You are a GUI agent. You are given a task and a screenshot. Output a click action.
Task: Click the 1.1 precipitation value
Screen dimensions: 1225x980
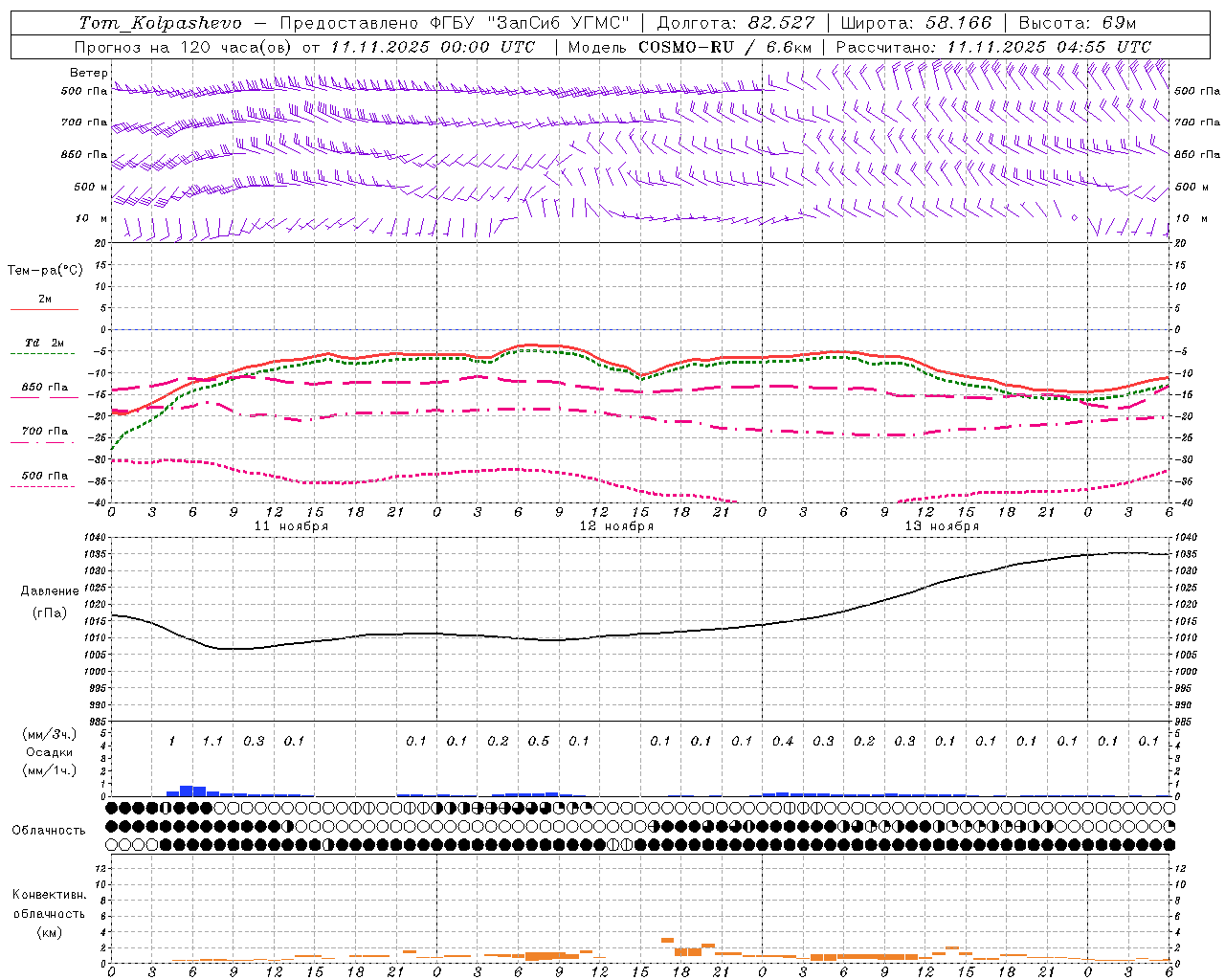[212, 741]
